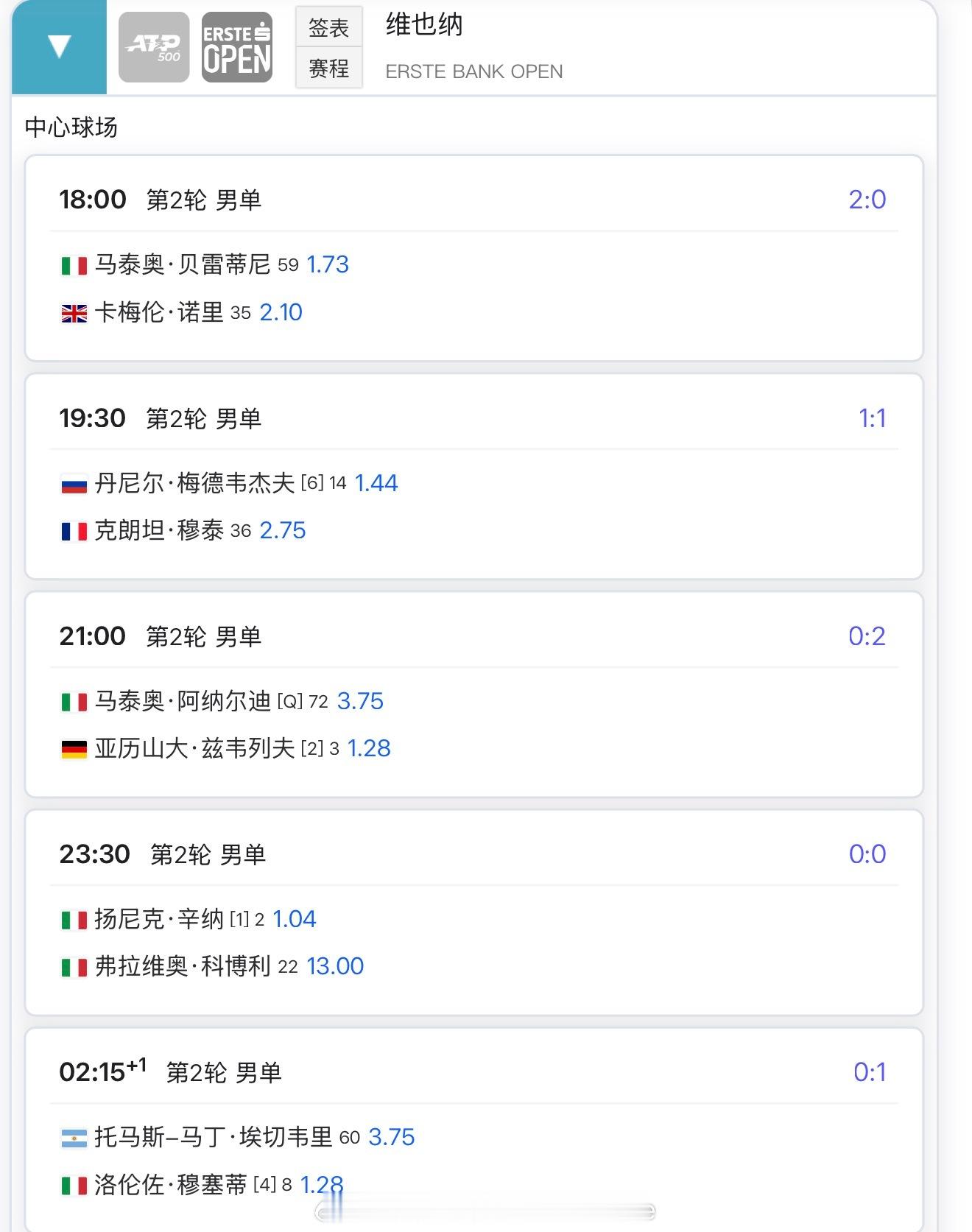The height and width of the screenshot is (1232, 972).
Task: Click the UK flag beside 卡梅伦·诺里
Action: coord(74,313)
